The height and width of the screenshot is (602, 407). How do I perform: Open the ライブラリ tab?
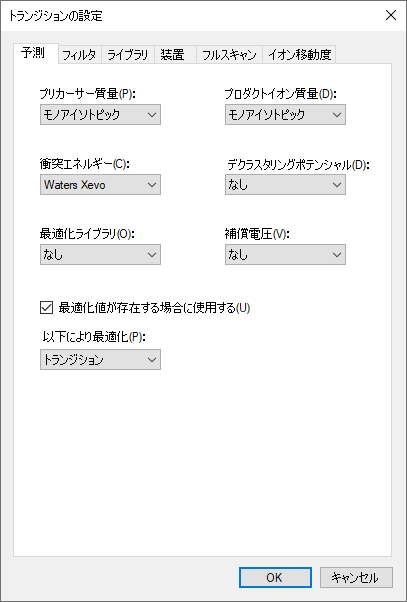click(x=128, y=55)
